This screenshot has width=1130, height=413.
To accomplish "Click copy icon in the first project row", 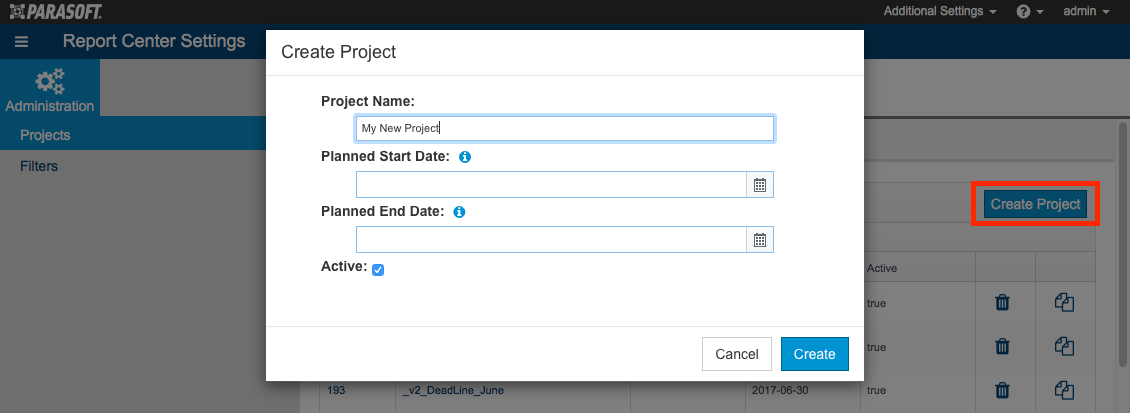I will coord(1064,303).
